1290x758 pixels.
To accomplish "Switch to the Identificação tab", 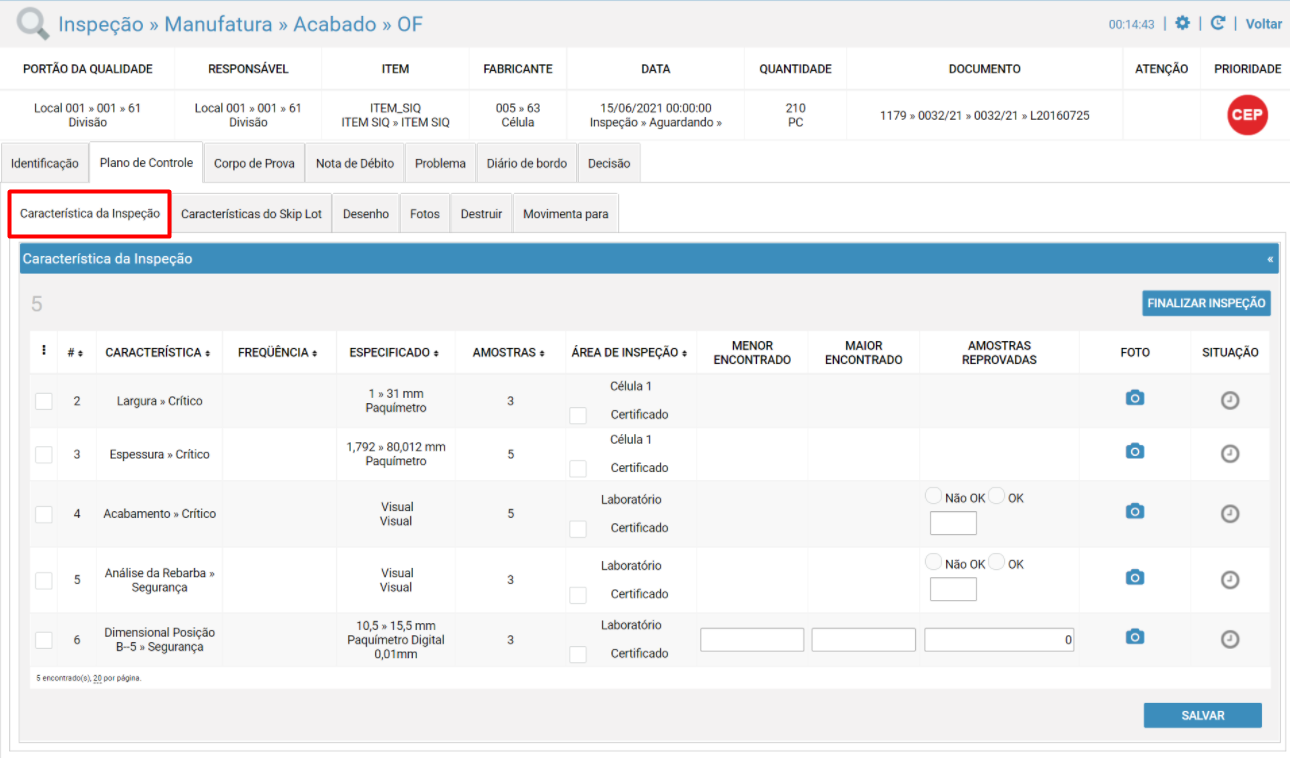I will click(45, 163).
